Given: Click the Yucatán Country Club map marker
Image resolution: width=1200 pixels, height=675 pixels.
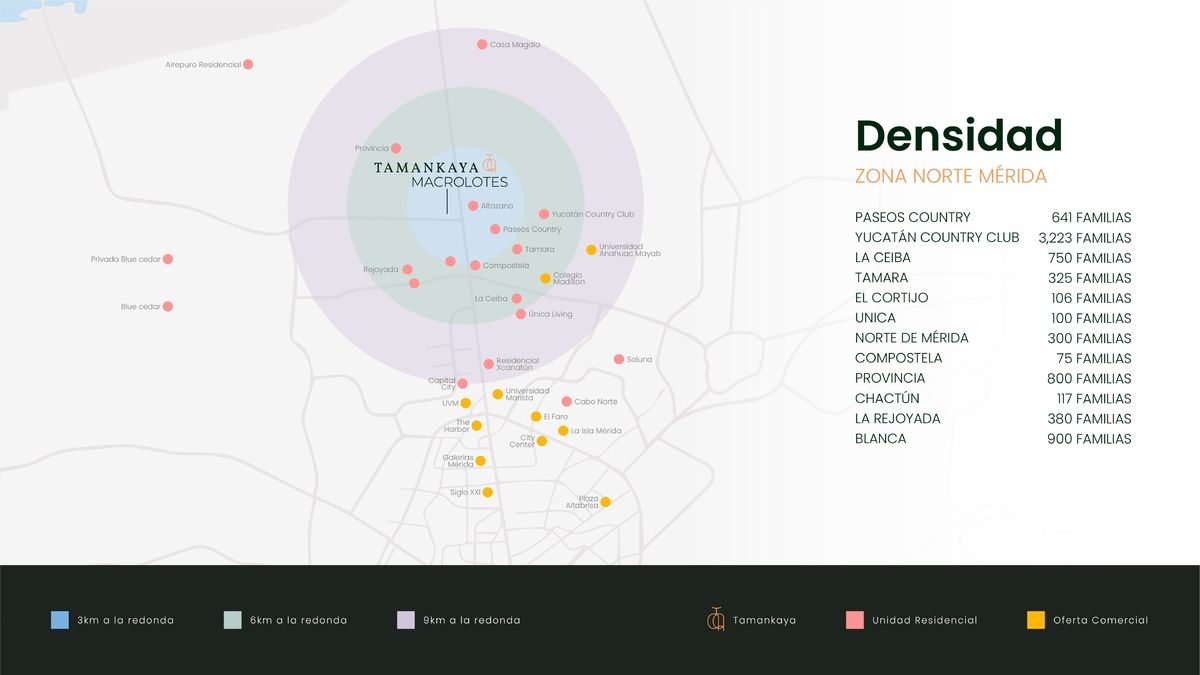Looking at the screenshot, I should [x=544, y=214].
